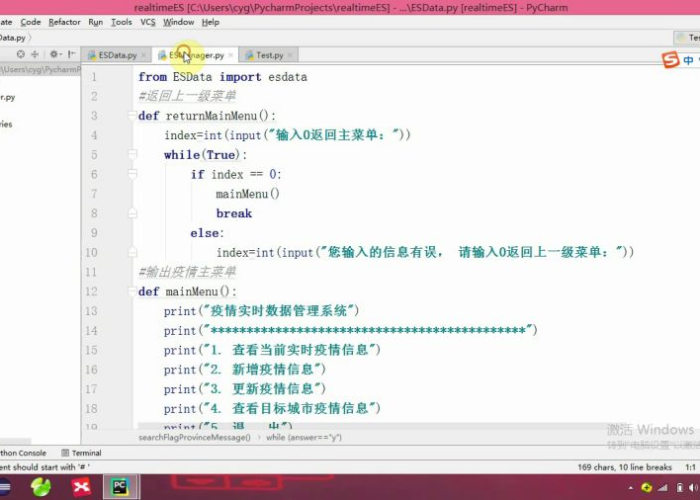Click the expand/collapse all icon in Project panel

35,54
